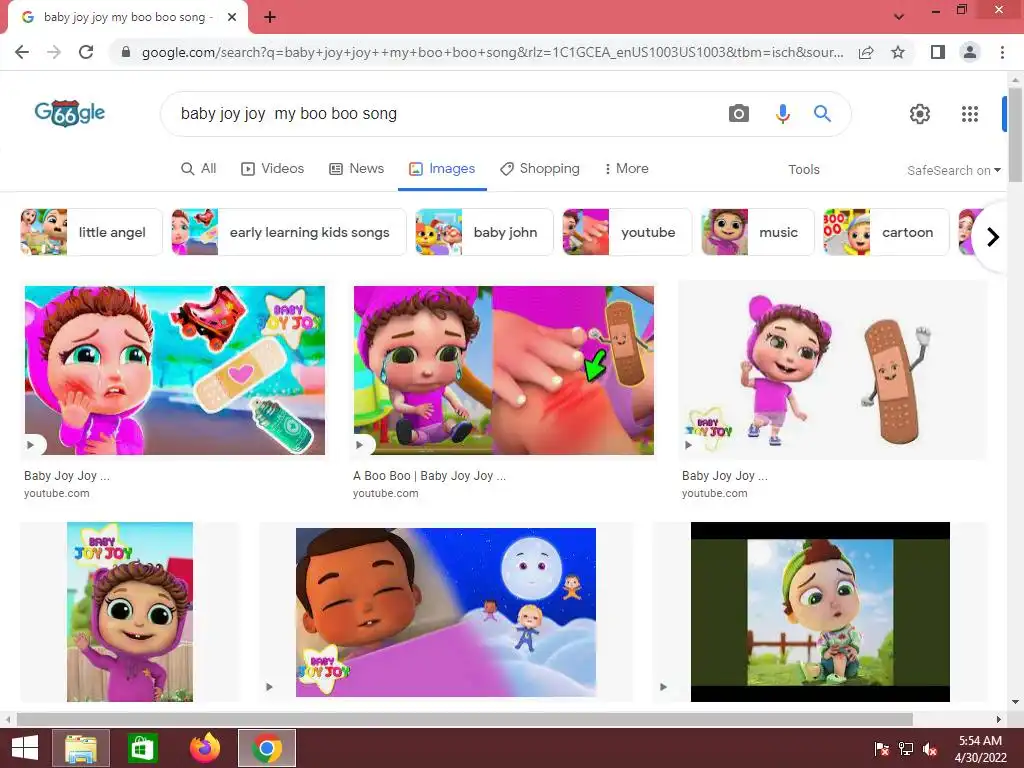This screenshot has width=1024, height=768.
Task: Click the blue magnifier search button
Action: [x=822, y=114]
